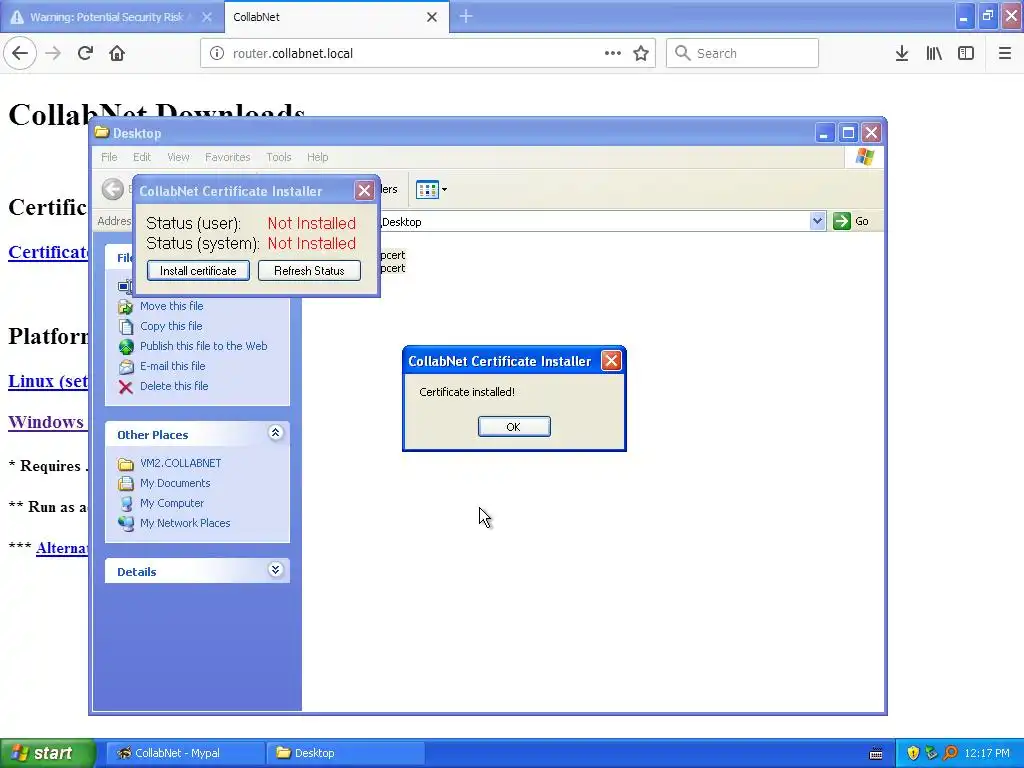Toggle the browser sidebar view
Image resolution: width=1024 pixels, height=768 pixels.
coord(966,53)
